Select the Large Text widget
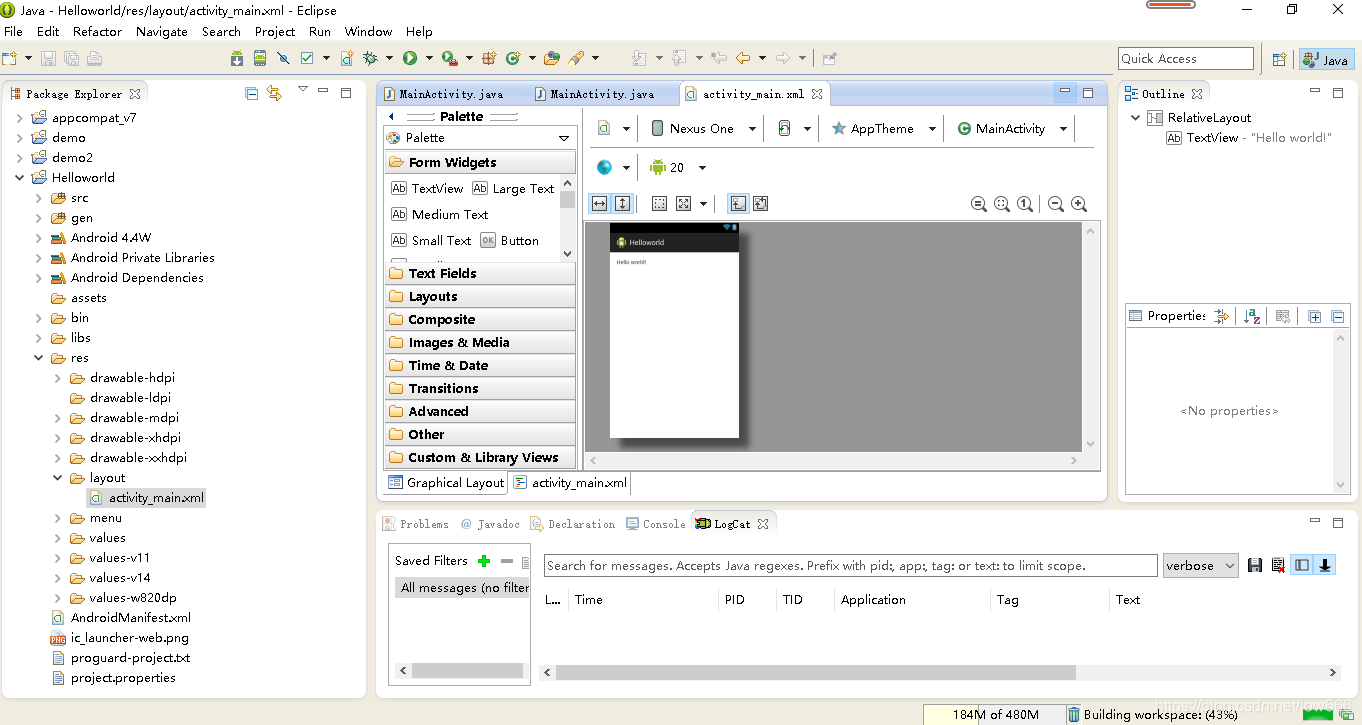The height and width of the screenshot is (725, 1362). point(513,188)
